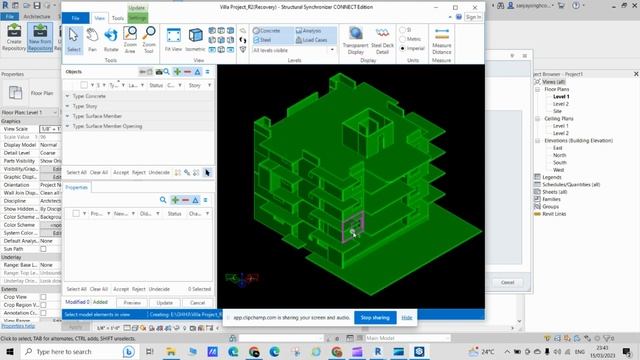The image size is (640, 360).
Task: Switch to Isometric view
Action: pyautogui.click(x=196, y=40)
